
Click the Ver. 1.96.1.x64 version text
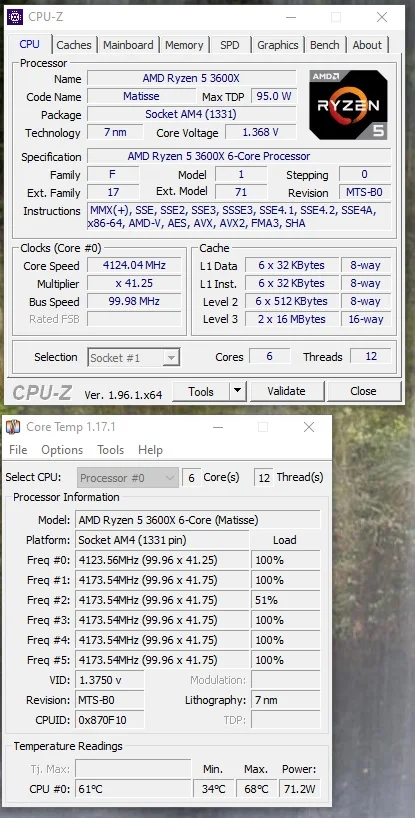click(123, 395)
